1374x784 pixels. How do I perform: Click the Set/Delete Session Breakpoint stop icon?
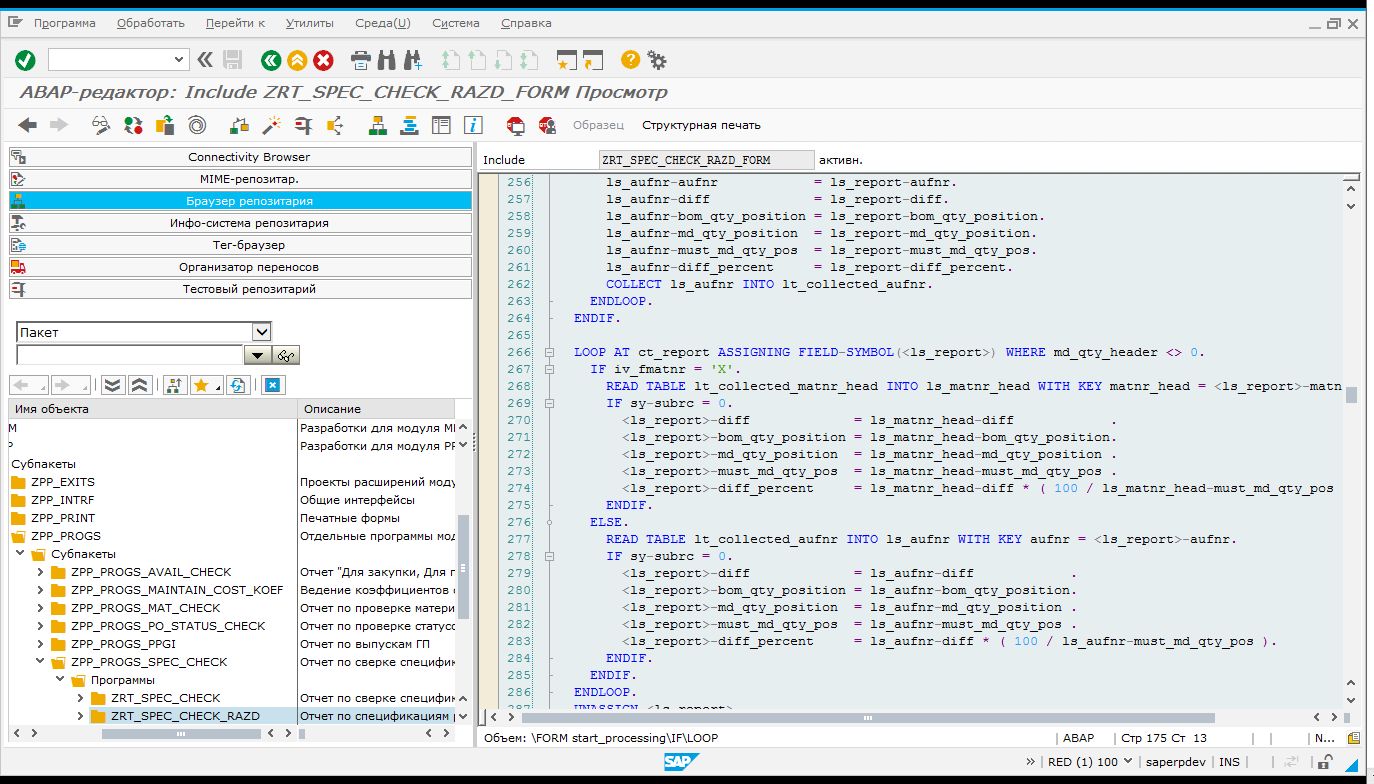pos(515,125)
